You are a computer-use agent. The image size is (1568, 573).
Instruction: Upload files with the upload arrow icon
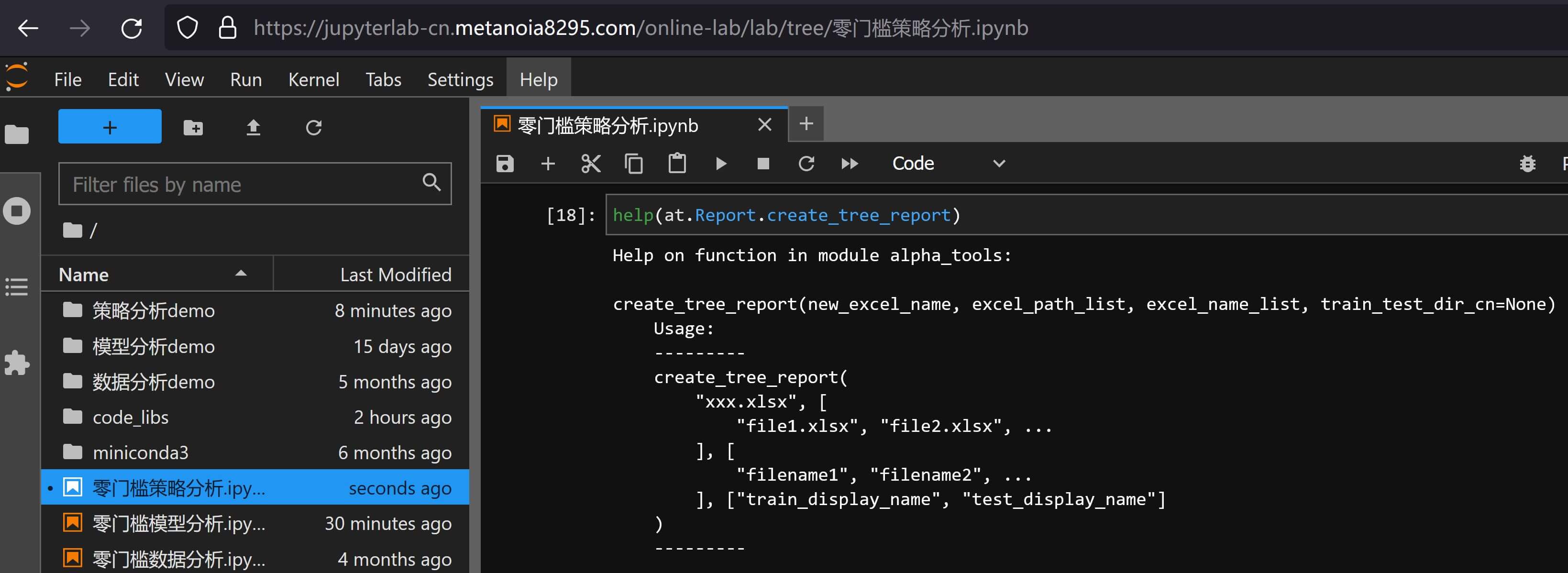click(253, 127)
